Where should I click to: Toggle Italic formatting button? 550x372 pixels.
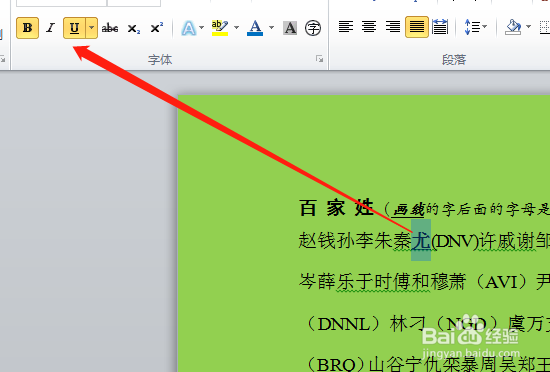[51, 28]
